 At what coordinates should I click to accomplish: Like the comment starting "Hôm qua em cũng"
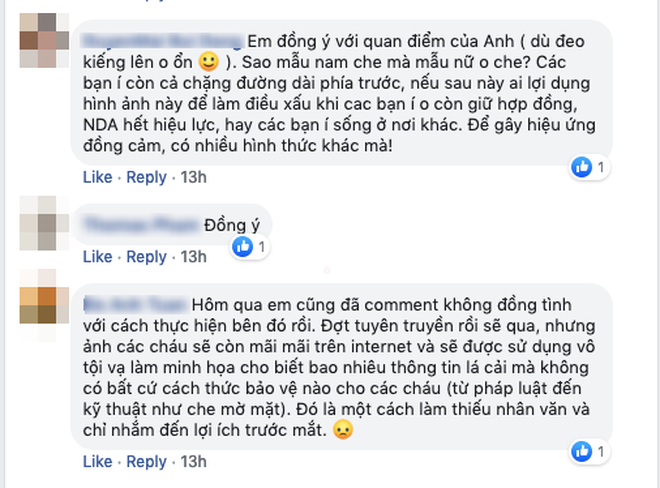tap(97, 461)
